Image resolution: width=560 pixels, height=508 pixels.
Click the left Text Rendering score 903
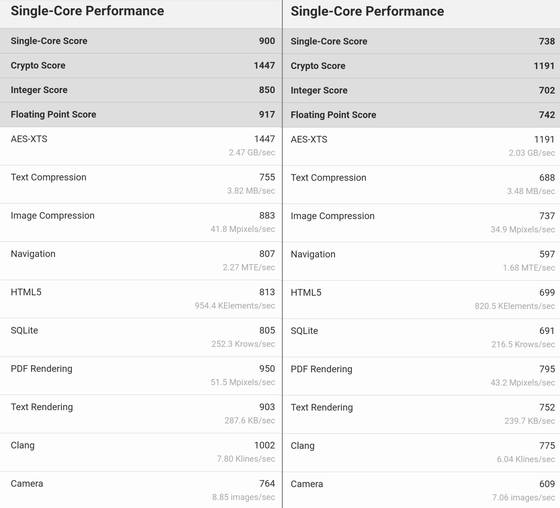267,407
